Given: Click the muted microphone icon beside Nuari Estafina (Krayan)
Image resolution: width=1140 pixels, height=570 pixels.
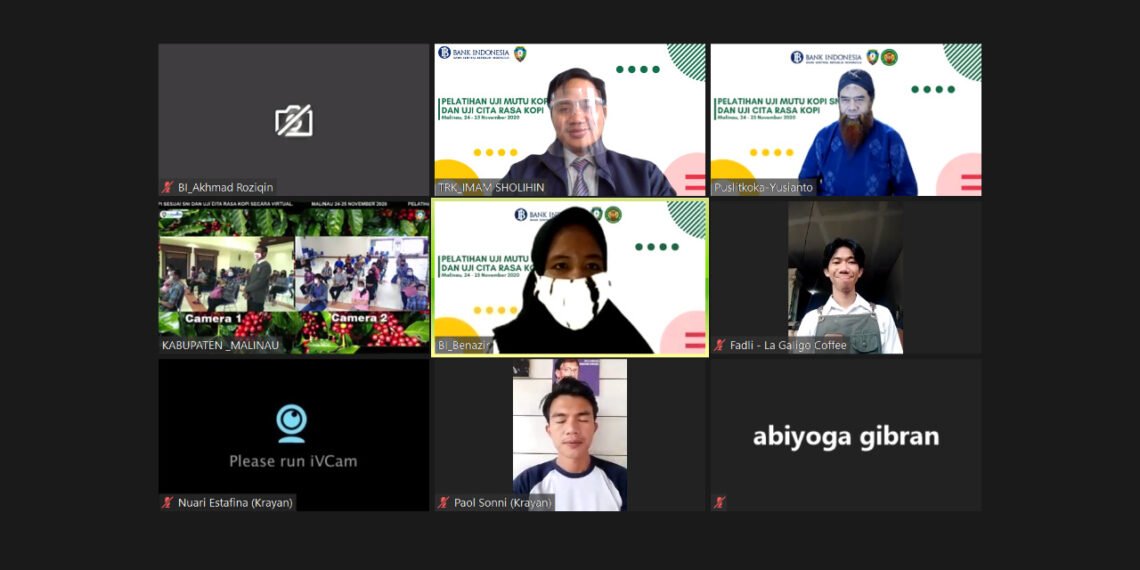Looking at the screenshot, I should 168,502.
